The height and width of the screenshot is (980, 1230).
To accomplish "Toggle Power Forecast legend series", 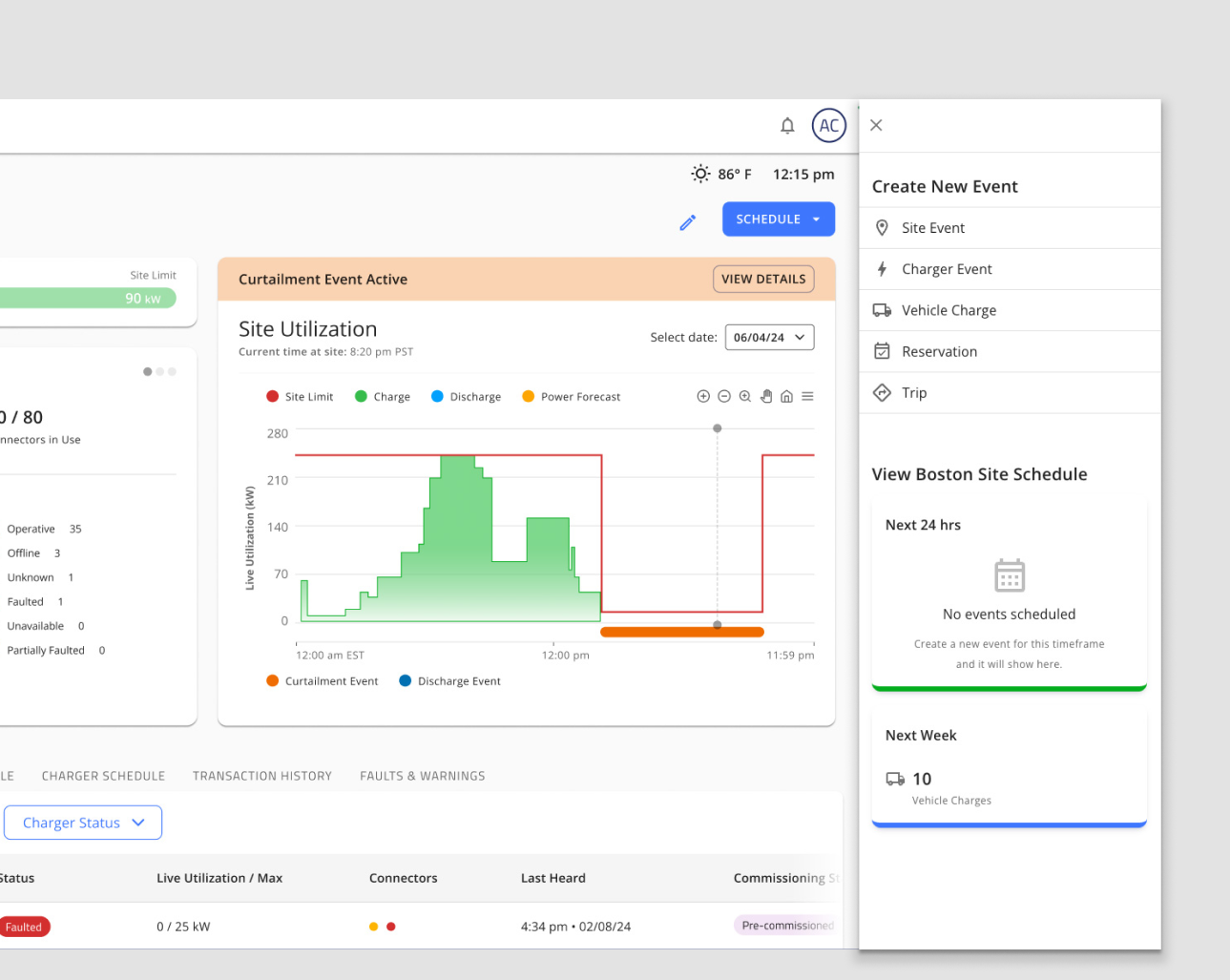I will pyautogui.click(x=571, y=397).
